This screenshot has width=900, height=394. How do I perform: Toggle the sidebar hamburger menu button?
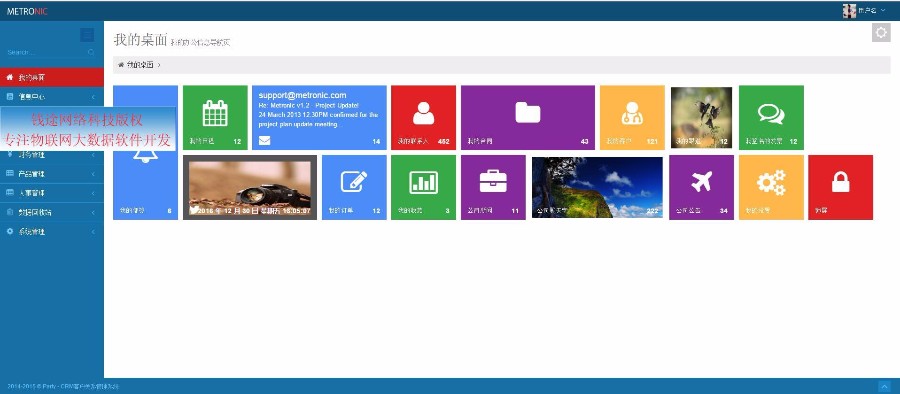click(x=87, y=35)
